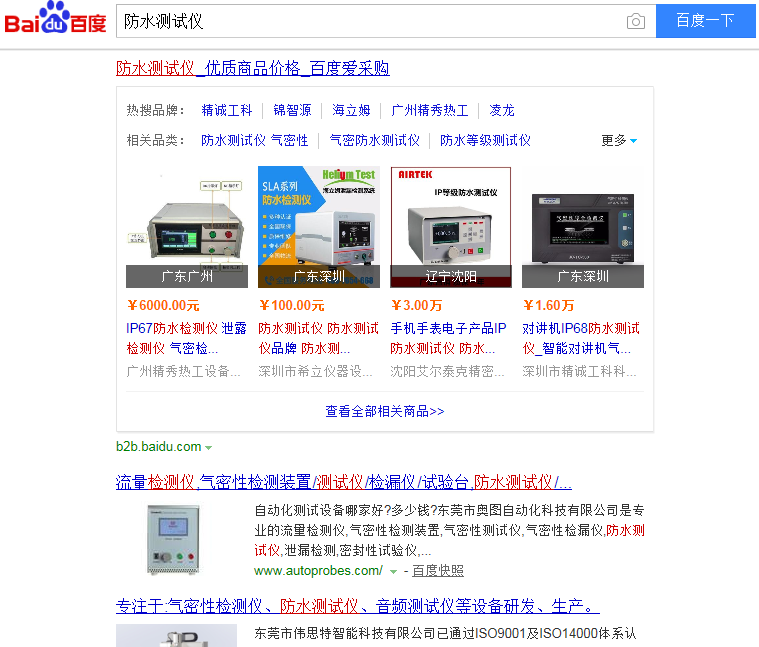Click price ¥3.00万
The height and width of the screenshot is (647, 759).
417,305
